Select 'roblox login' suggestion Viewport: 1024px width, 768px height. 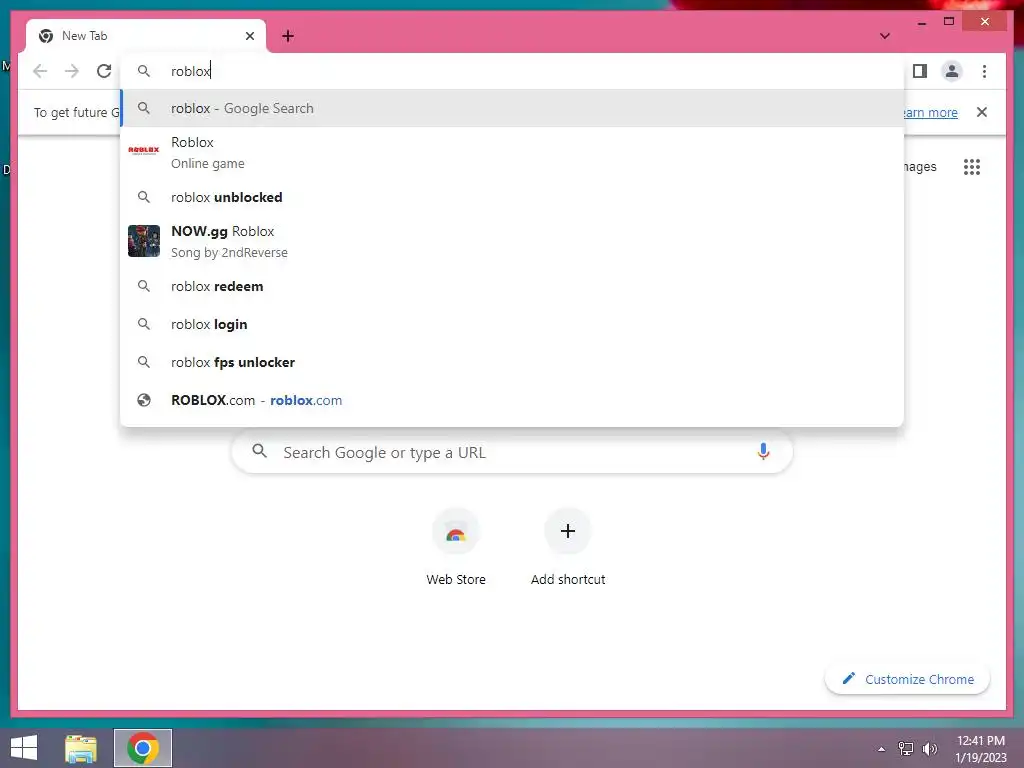pos(512,324)
